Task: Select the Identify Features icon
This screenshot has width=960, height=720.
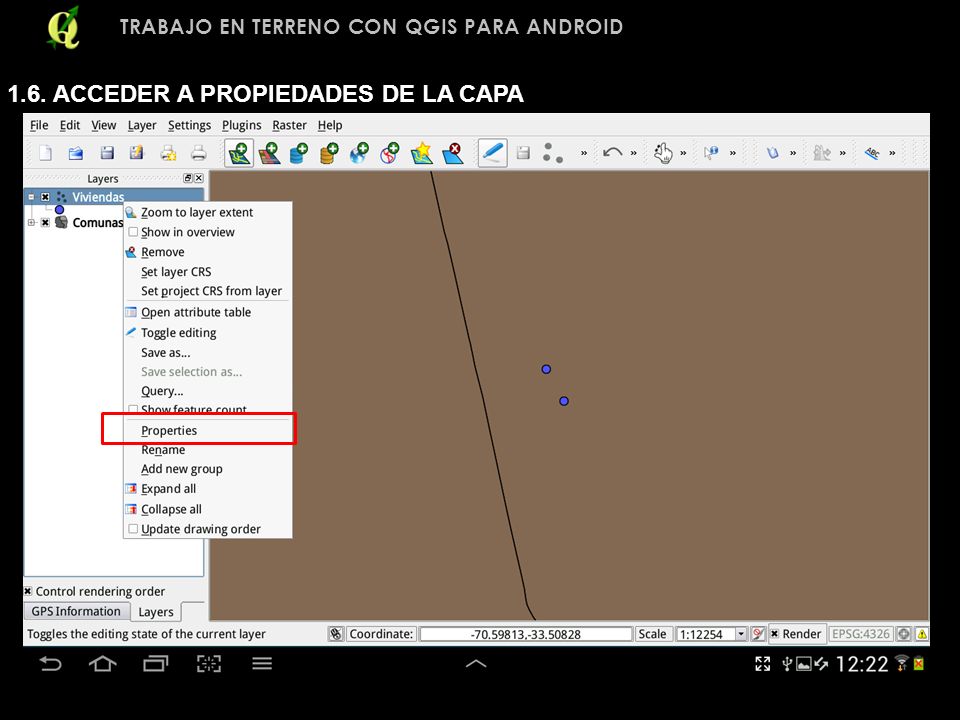Action: [711, 152]
